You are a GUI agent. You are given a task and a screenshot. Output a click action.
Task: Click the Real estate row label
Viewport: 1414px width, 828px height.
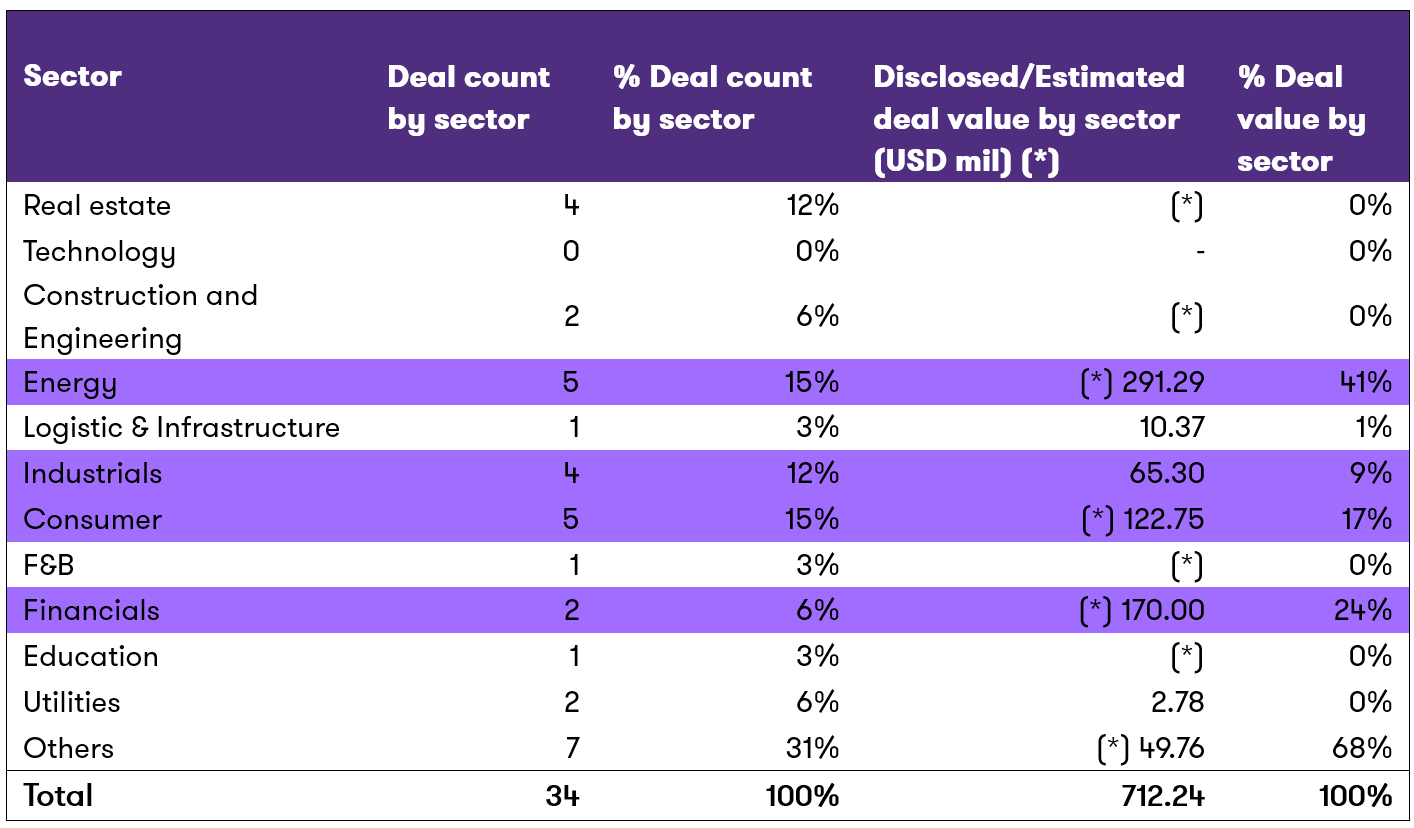click(97, 206)
